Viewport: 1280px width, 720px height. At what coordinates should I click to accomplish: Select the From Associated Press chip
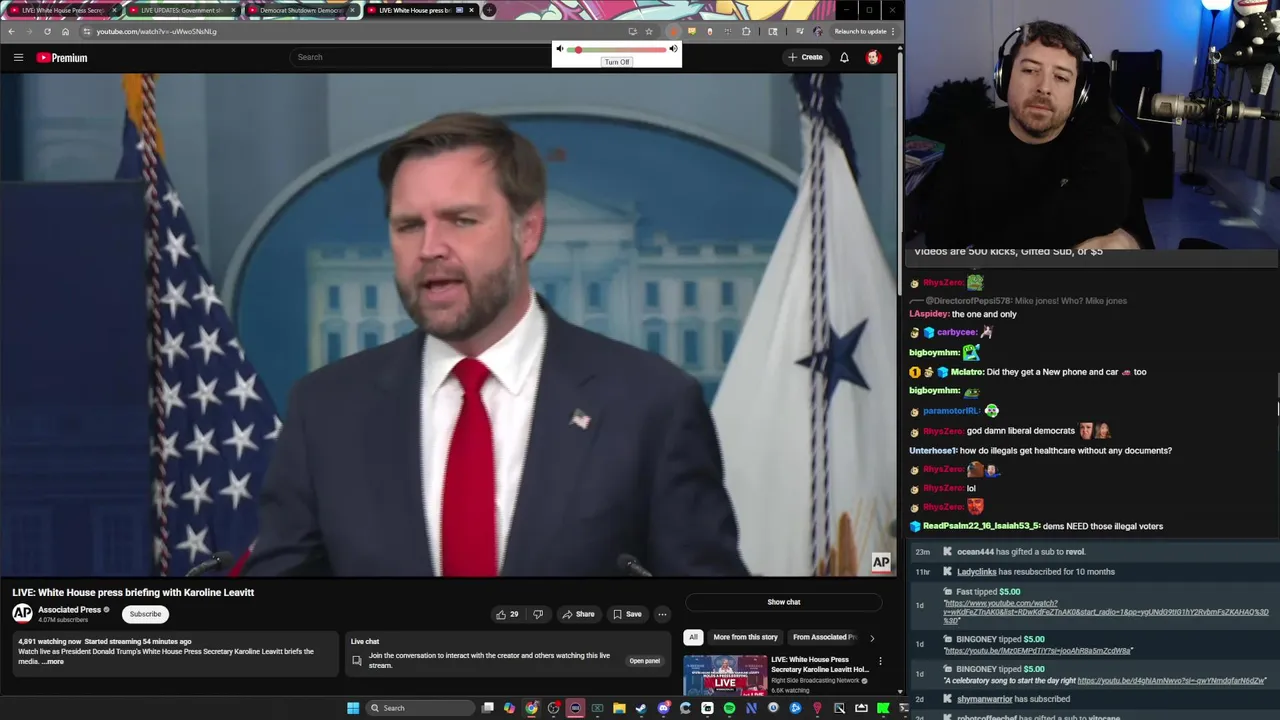click(x=824, y=637)
